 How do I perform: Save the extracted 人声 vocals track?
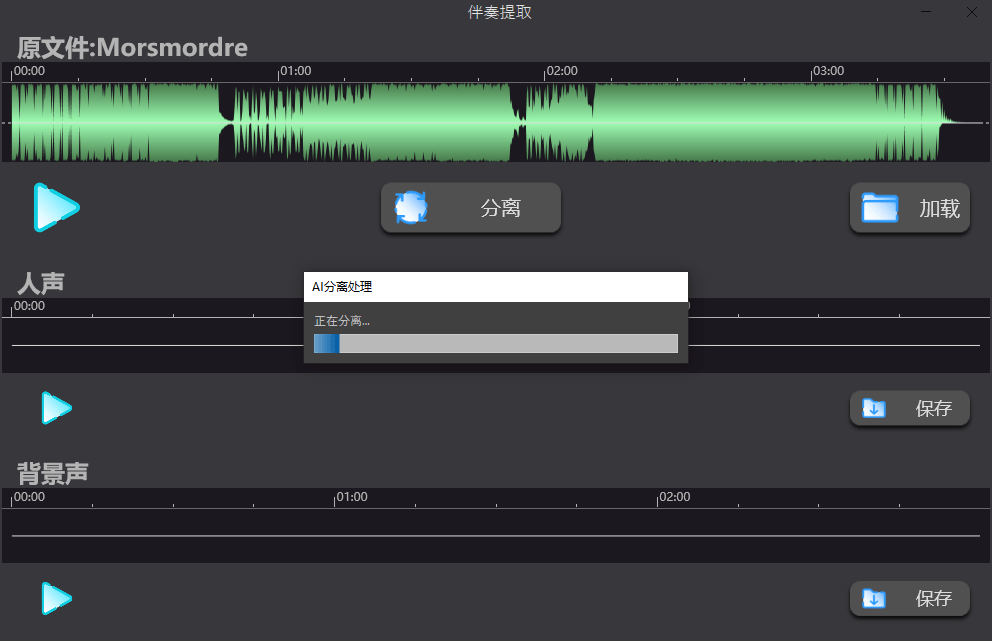pos(910,408)
